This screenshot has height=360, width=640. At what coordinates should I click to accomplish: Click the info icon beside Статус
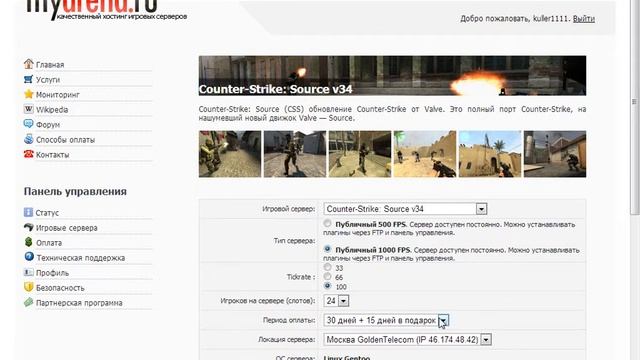28,212
